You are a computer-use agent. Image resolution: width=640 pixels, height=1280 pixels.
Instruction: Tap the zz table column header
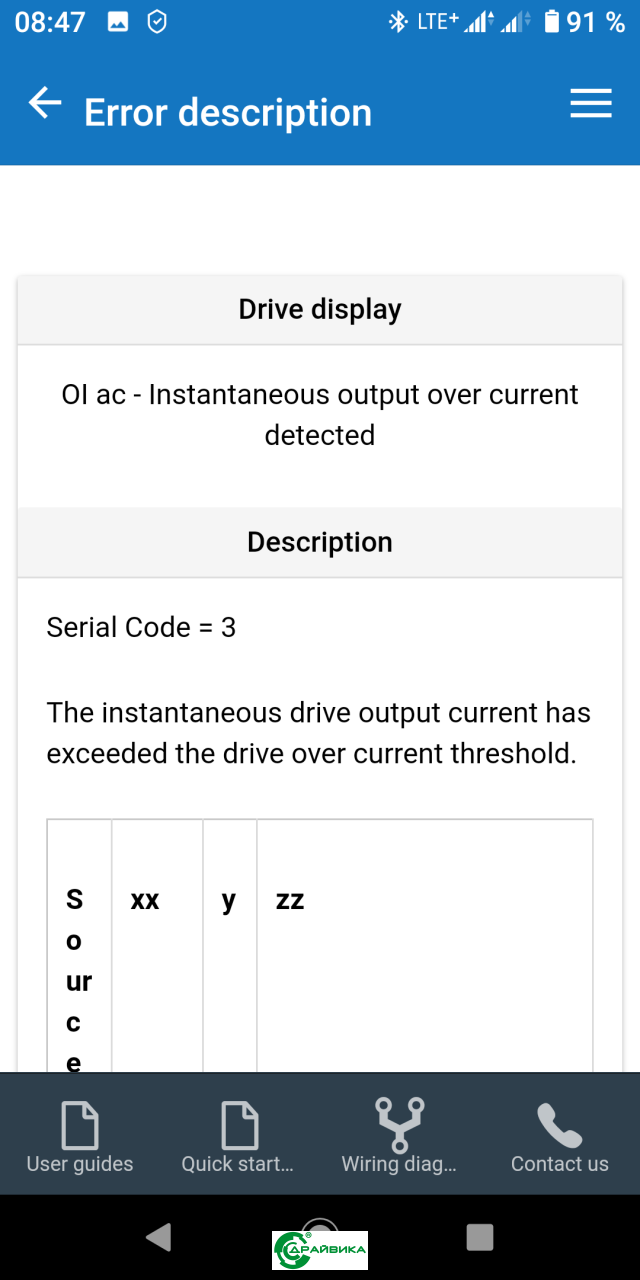point(290,900)
